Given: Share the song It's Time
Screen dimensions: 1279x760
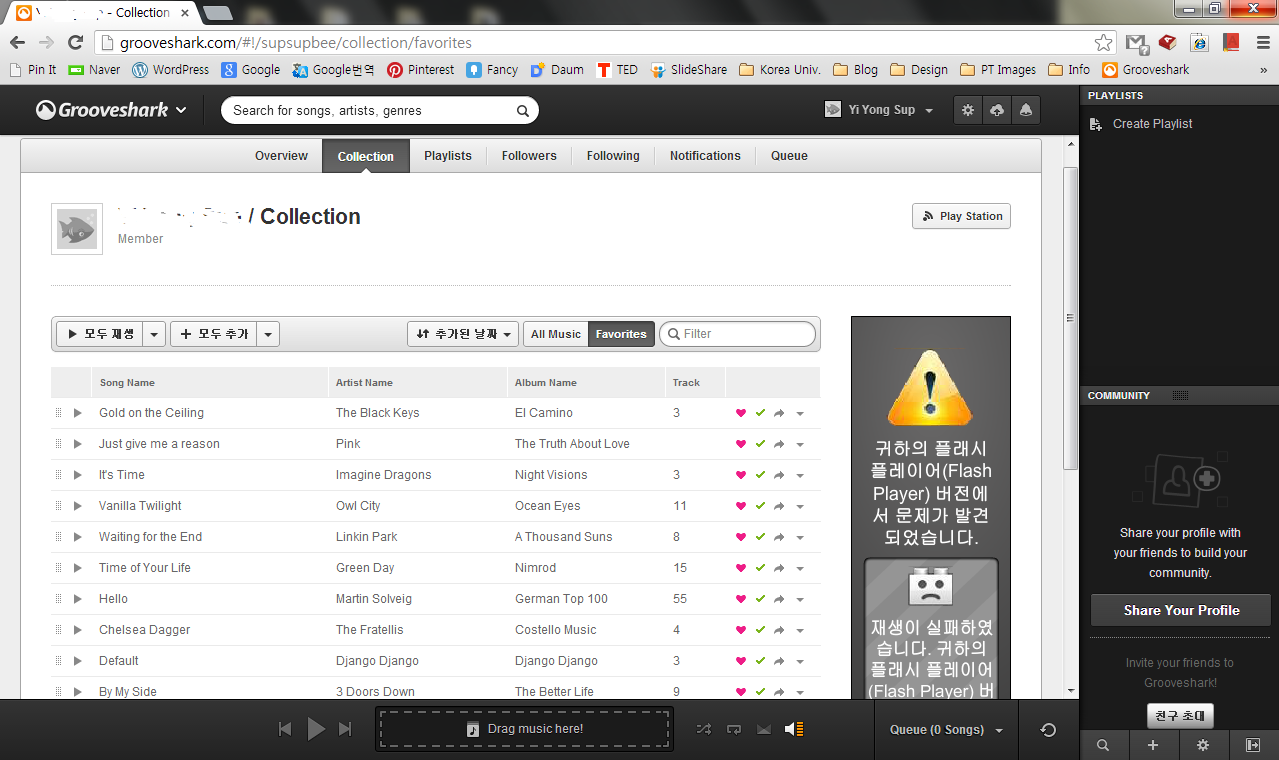Looking at the screenshot, I should pos(779,475).
